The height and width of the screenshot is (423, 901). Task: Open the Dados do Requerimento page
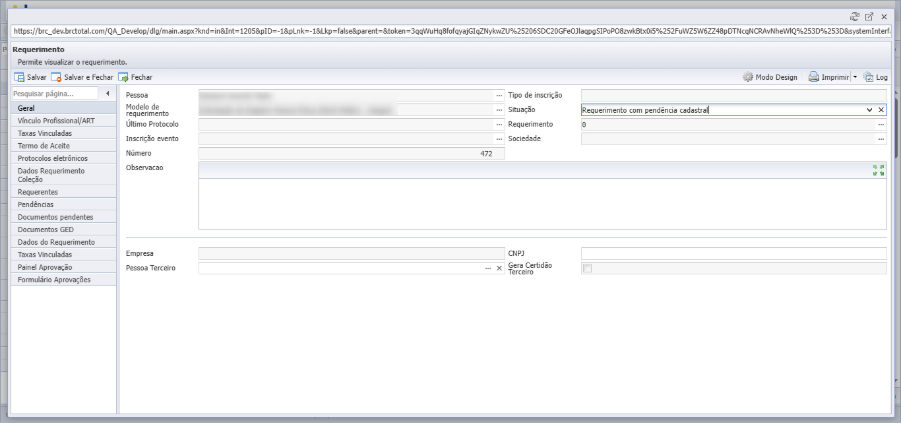tap(63, 242)
